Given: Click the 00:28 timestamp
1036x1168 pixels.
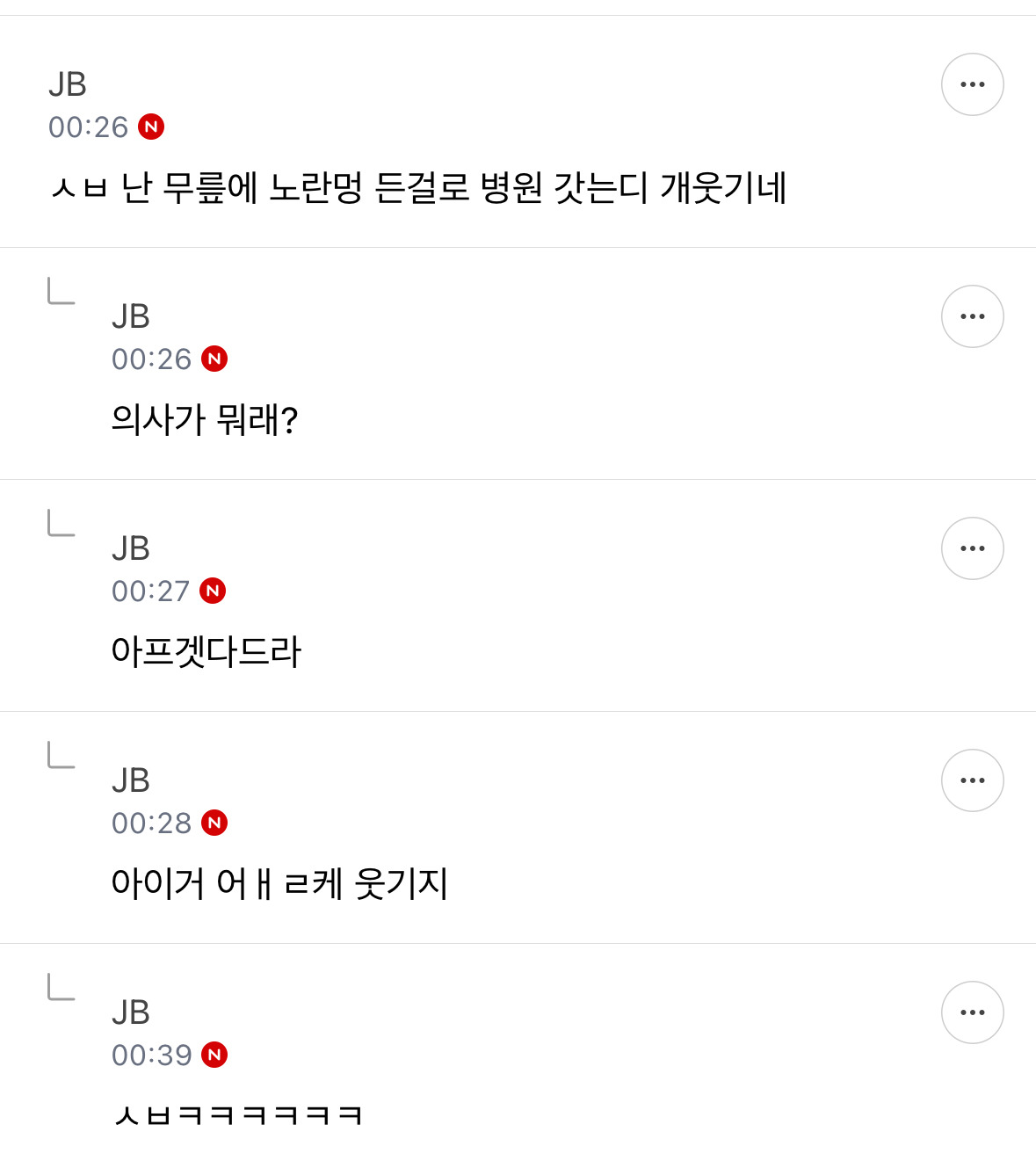Looking at the screenshot, I should click(x=151, y=823).
